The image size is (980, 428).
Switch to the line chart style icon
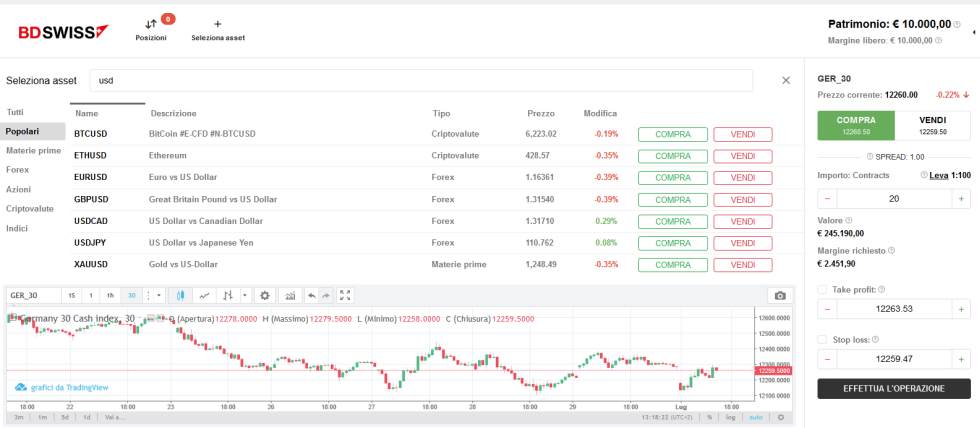point(205,295)
